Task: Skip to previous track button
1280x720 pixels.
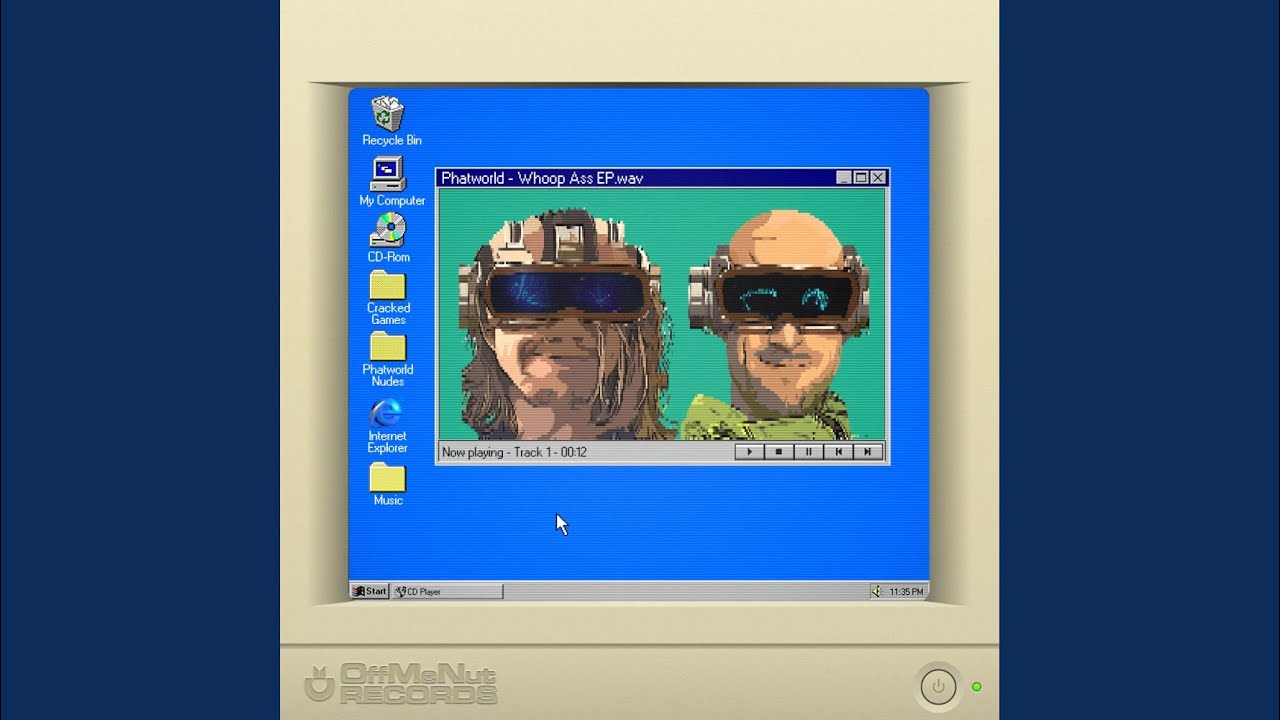Action: coord(839,452)
